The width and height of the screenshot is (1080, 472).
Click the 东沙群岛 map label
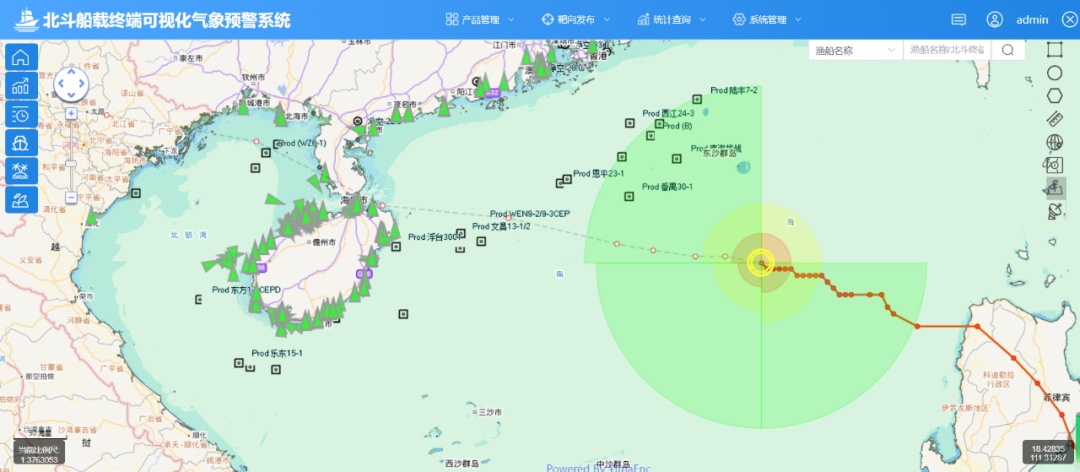click(719, 154)
